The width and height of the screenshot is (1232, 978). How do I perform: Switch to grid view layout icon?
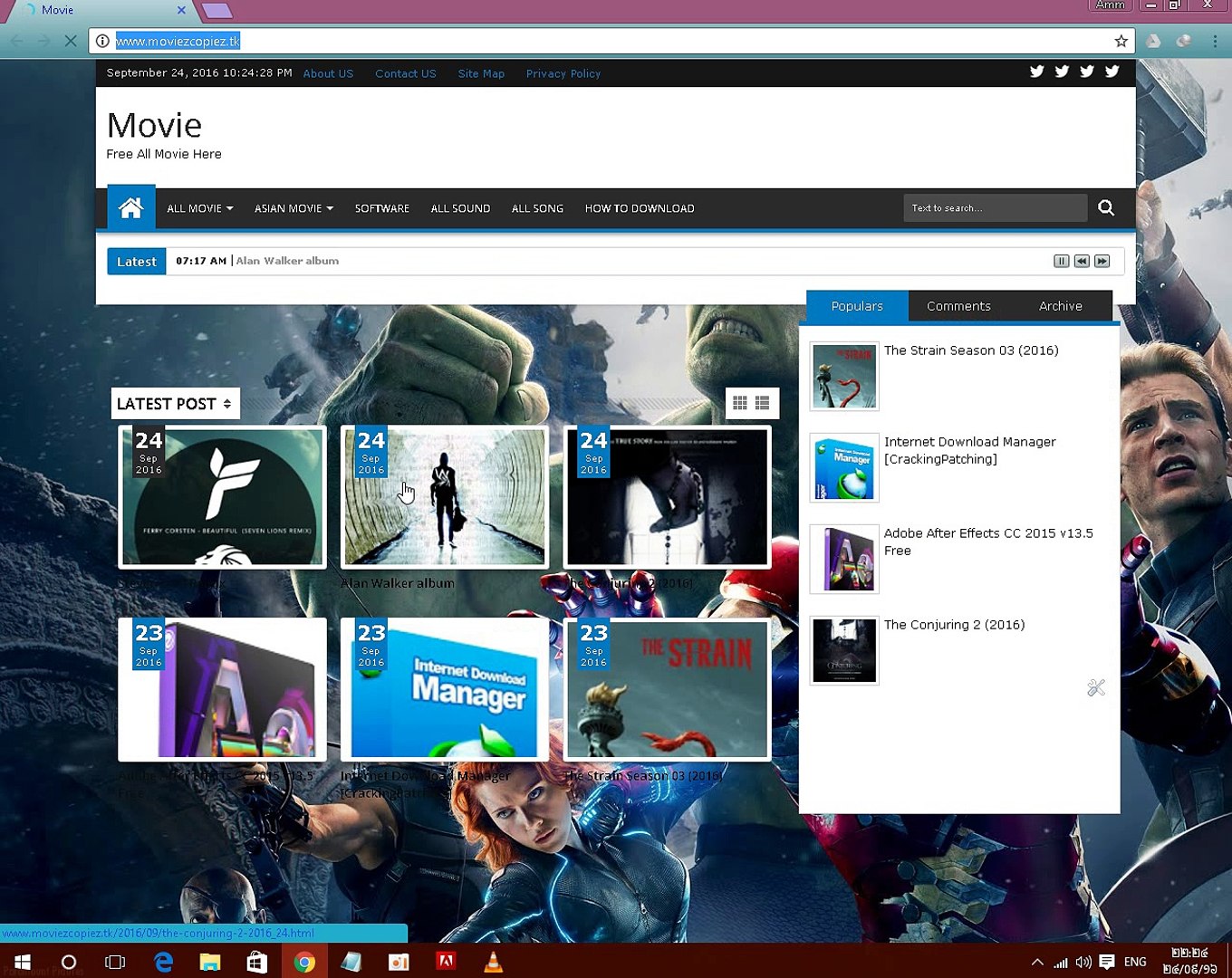coord(740,403)
